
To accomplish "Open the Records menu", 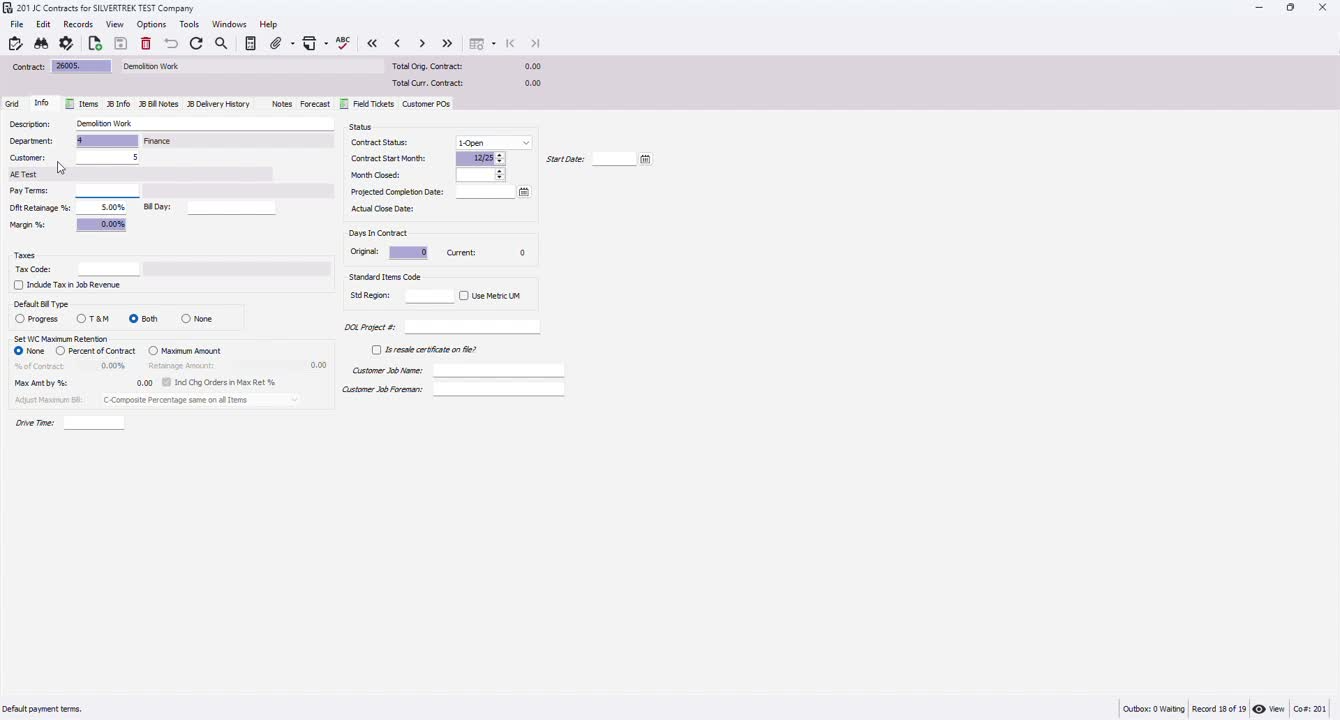I will pos(78,24).
